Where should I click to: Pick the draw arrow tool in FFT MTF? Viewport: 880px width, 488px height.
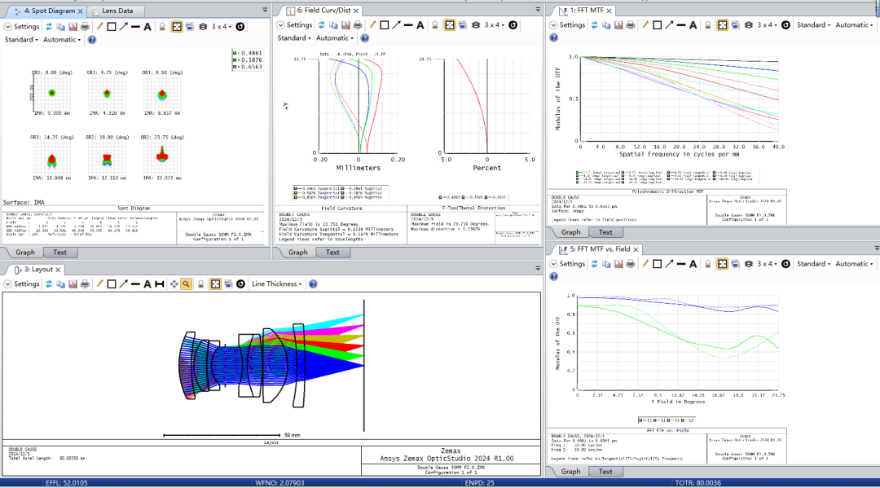pyautogui.click(x=669, y=24)
